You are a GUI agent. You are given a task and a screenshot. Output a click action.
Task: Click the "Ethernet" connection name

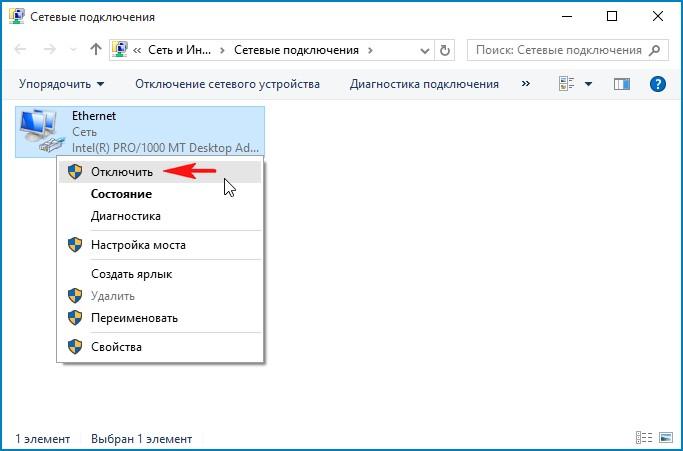coord(94,116)
